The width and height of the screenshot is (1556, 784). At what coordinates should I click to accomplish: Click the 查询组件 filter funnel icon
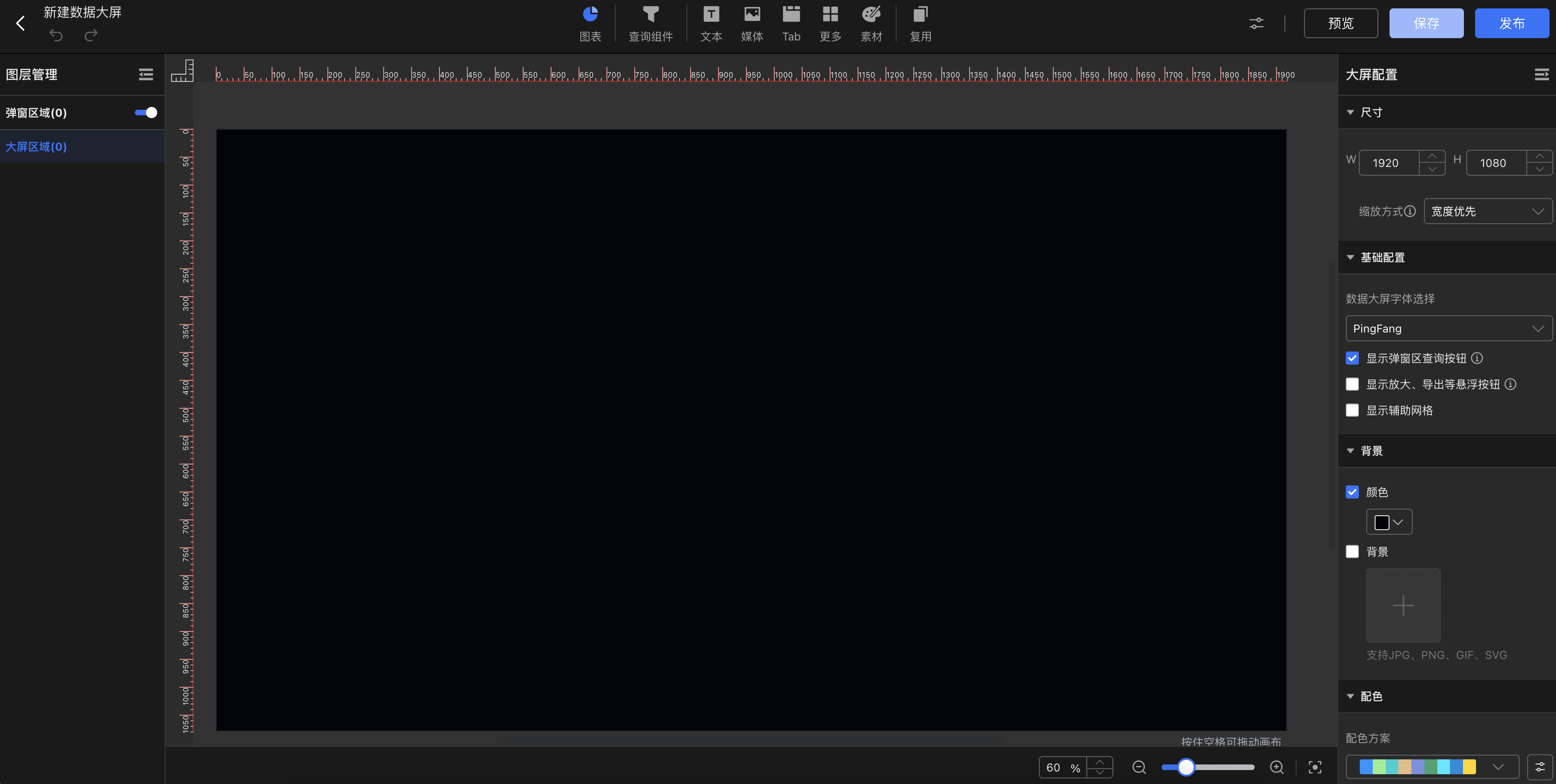650,14
